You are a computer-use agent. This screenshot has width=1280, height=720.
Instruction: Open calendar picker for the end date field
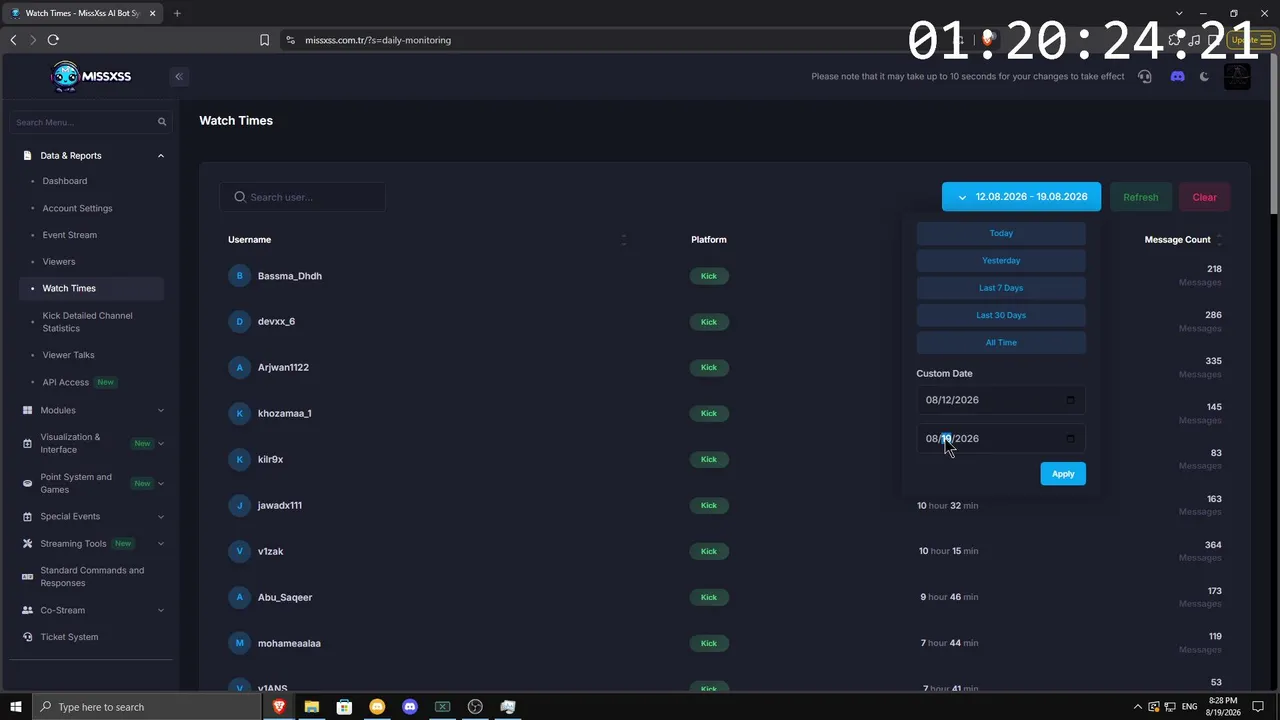(1070, 438)
